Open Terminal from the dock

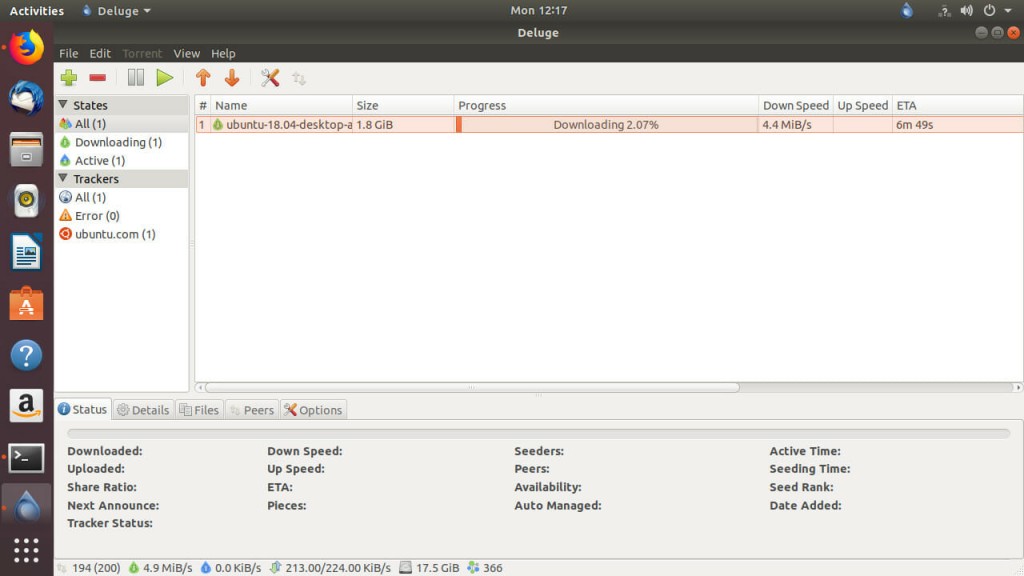pyautogui.click(x=26, y=458)
